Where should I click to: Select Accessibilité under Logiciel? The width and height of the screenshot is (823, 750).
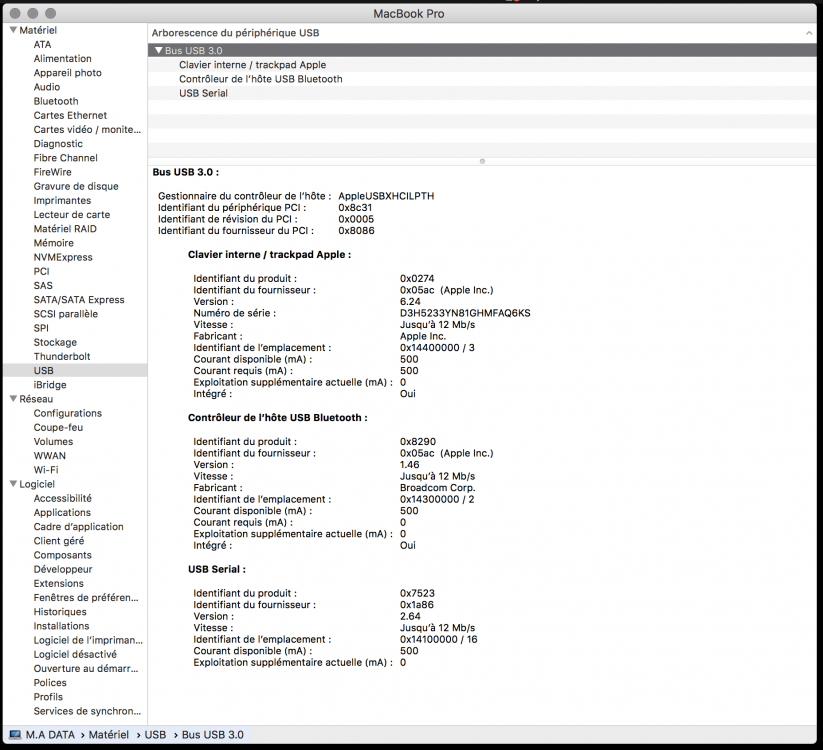(x=62, y=498)
